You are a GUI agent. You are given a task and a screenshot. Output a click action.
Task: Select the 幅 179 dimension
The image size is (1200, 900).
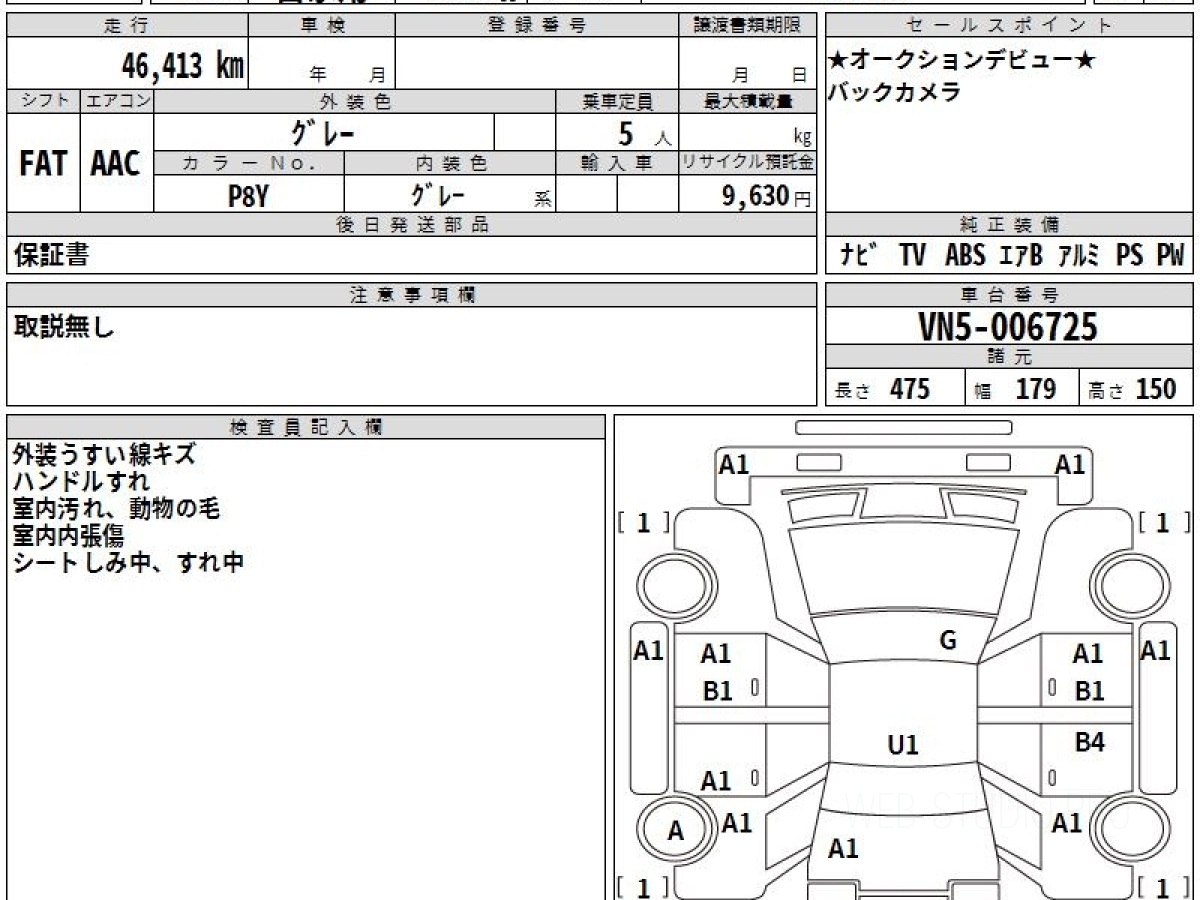pyautogui.click(x=1015, y=389)
